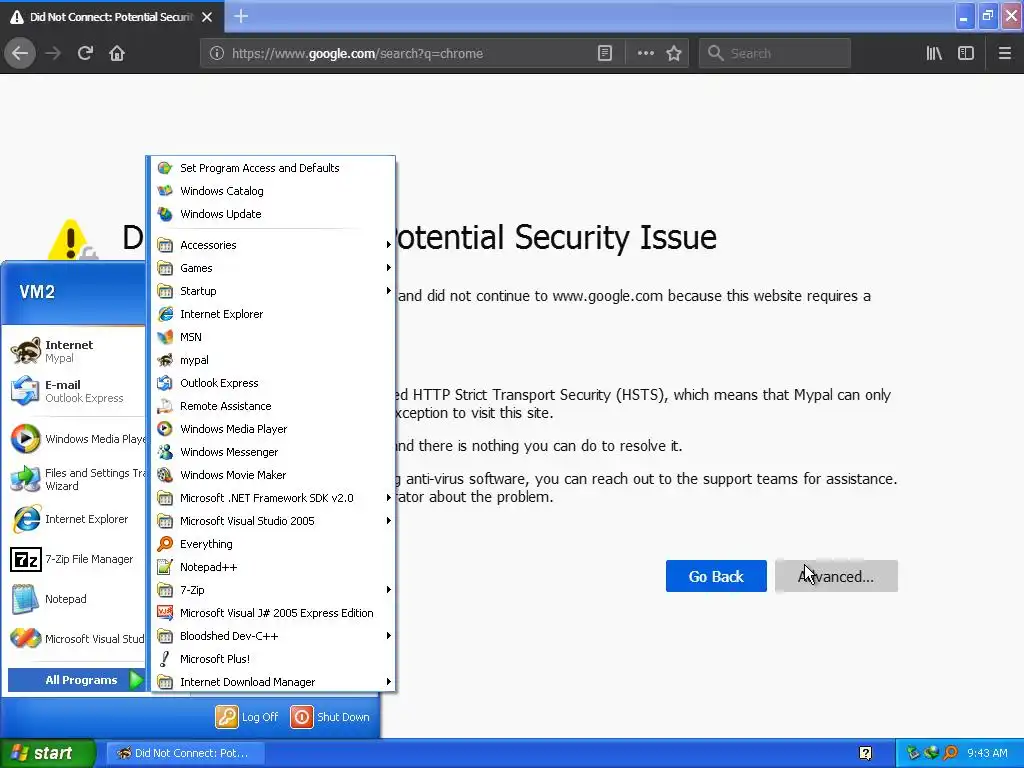Open a new tab with plus icon
This screenshot has width=1024, height=768.
pos(241,16)
